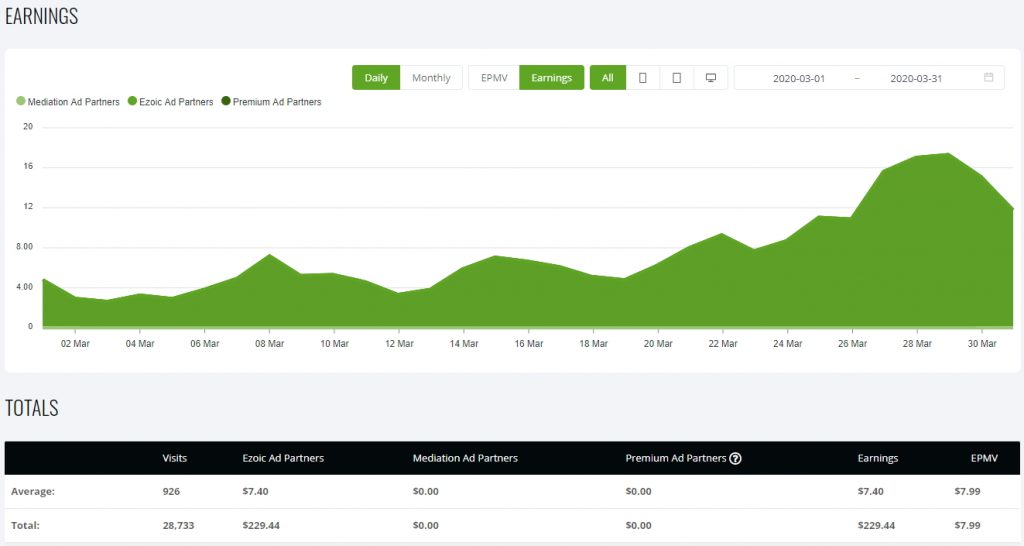
Task: Click the Premium Ad Partners help icon
Action: point(735,458)
